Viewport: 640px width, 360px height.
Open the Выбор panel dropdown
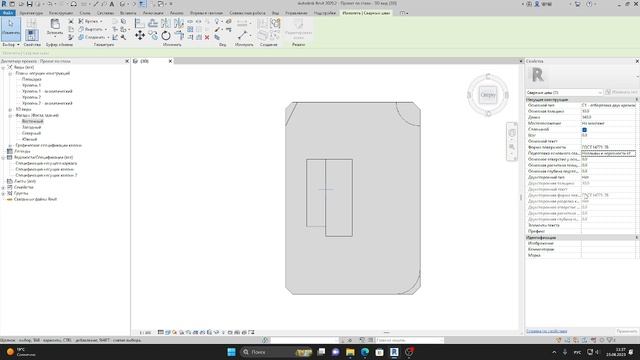10,44
